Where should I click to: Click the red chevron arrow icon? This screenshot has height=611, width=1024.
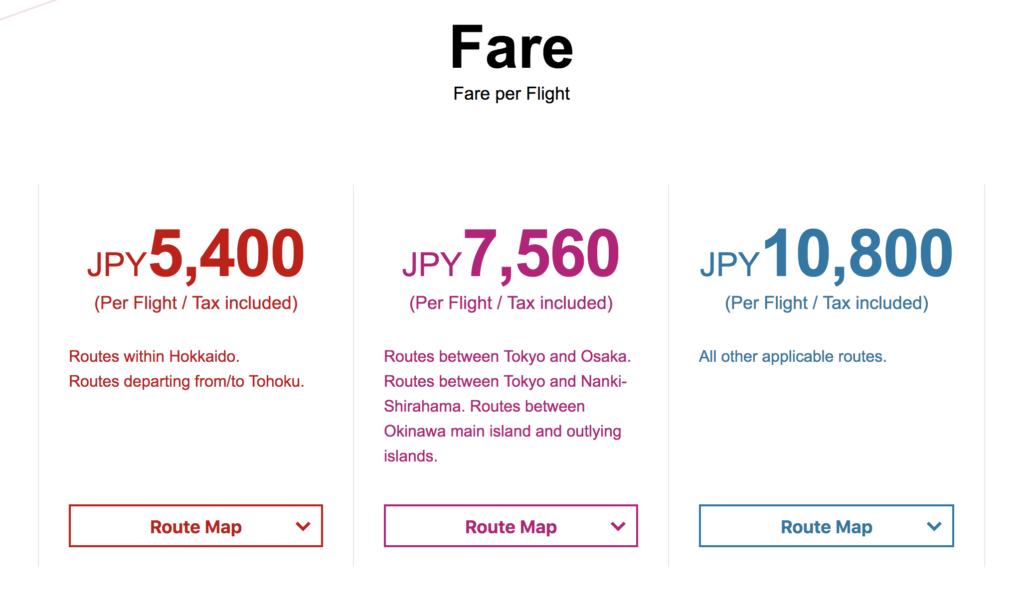(302, 526)
